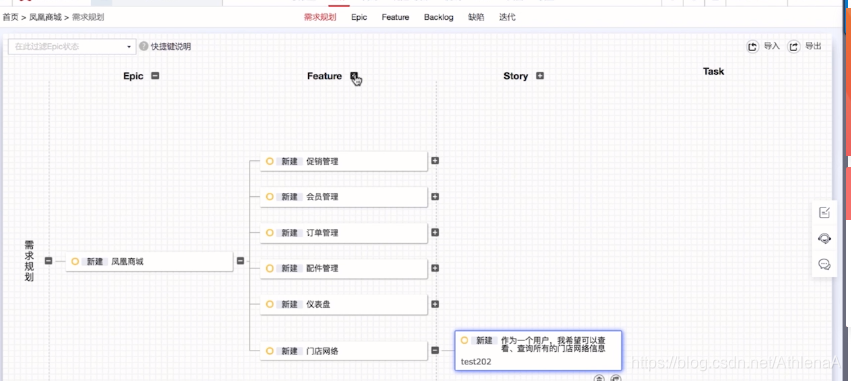Image resolution: width=851 pixels, height=381 pixels.
Task: Select the 订单管理 feature card
Action: (344, 233)
